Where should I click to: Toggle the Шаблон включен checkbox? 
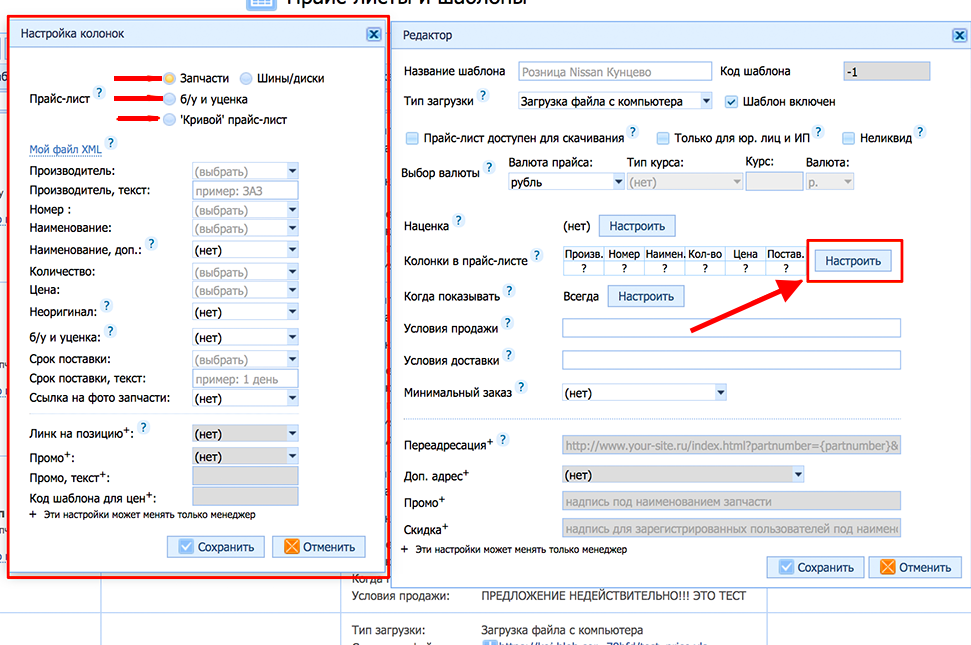click(731, 101)
